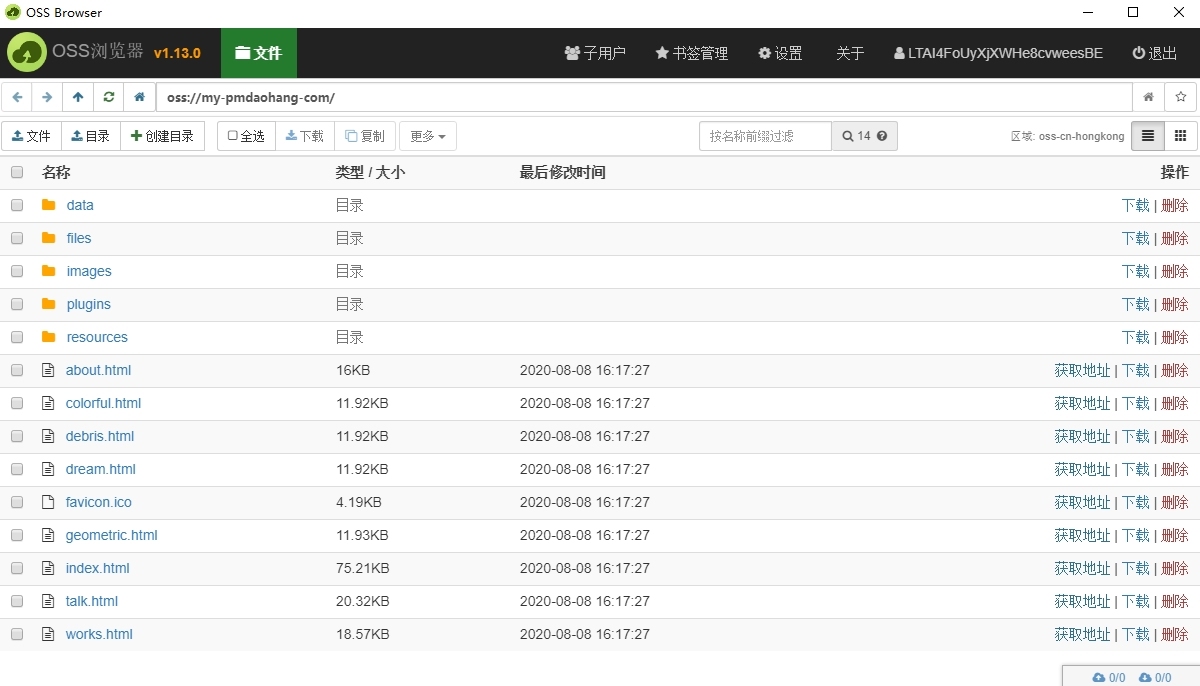Click the talk.html file icon
This screenshot has height=686, width=1200.
click(47, 601)
